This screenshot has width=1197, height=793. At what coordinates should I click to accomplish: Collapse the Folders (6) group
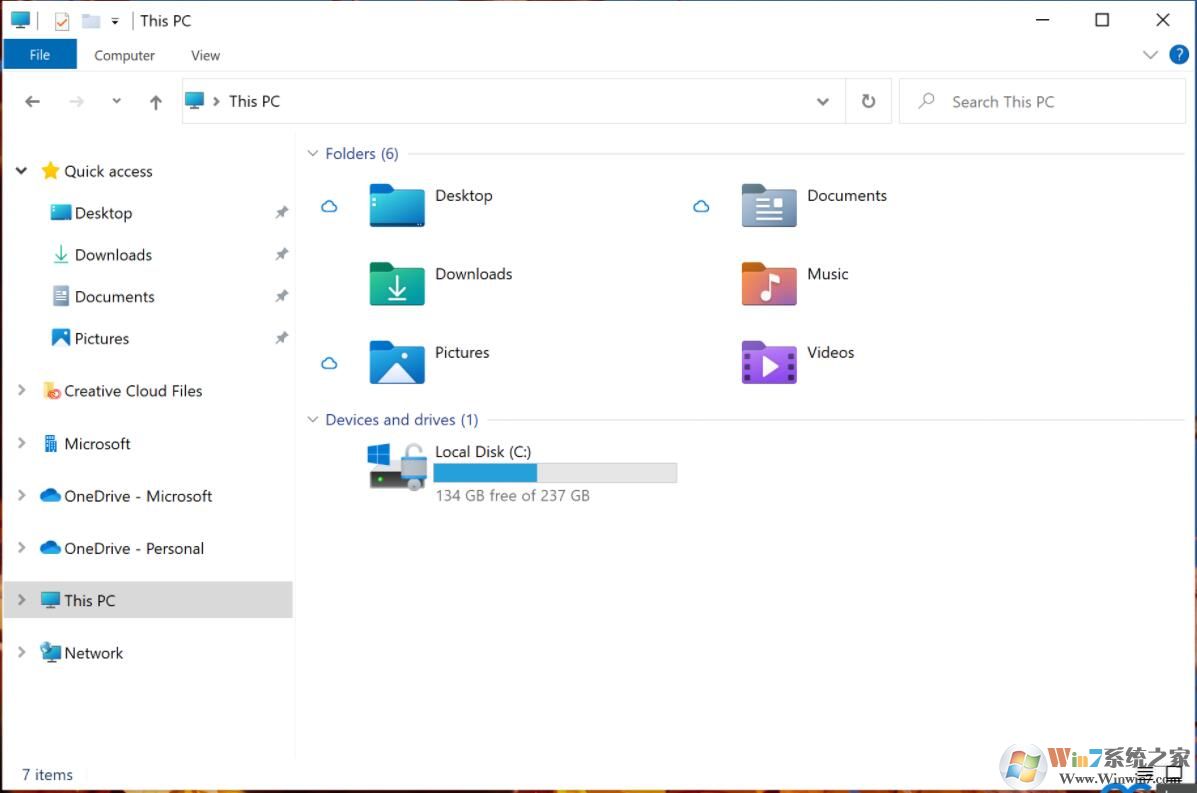tap(313, 154)
